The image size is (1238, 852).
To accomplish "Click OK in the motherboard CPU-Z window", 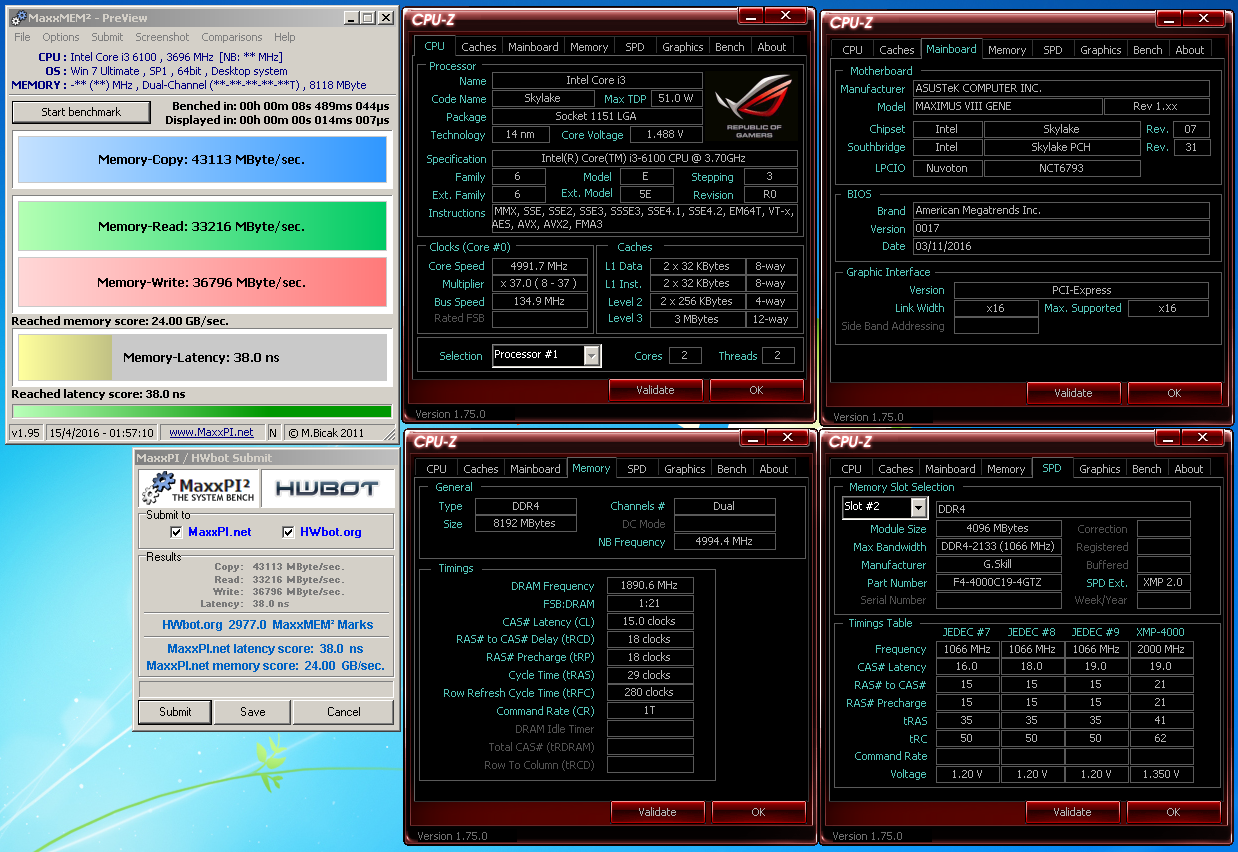I will 1174,393.
